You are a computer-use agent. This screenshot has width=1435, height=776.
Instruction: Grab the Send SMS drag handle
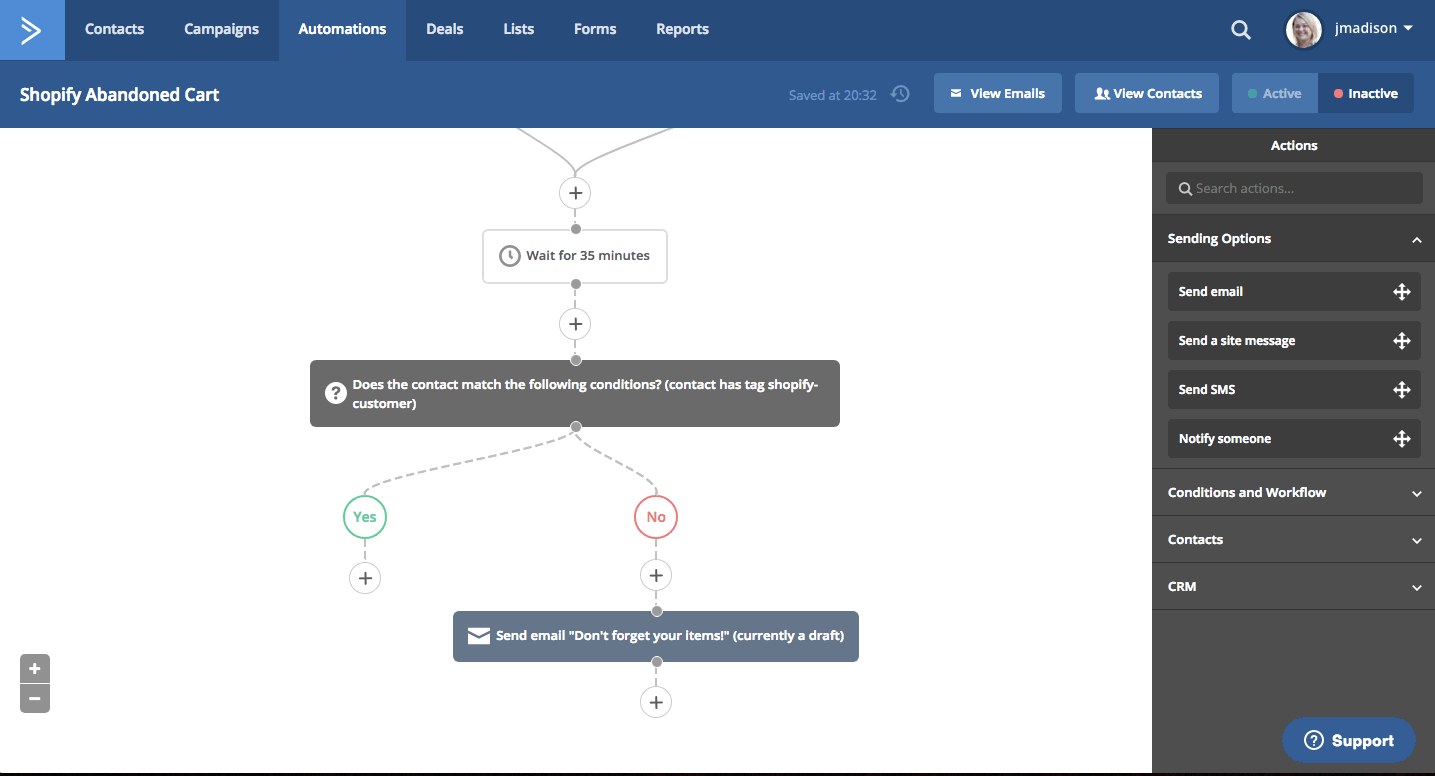[x=1401, y=390]
